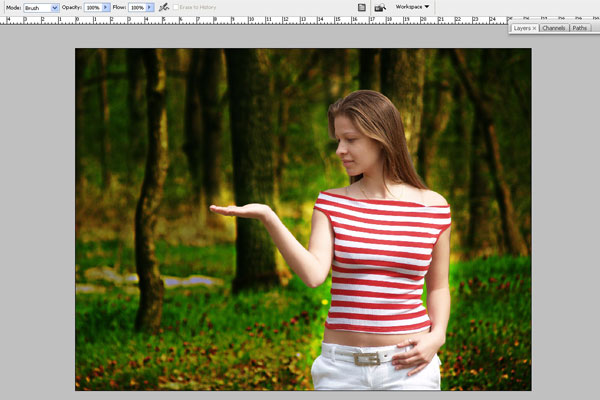Screen dimensions: 600x400
Task: Launch Adobe Bridge via its icon
Action: coord(380,7)
